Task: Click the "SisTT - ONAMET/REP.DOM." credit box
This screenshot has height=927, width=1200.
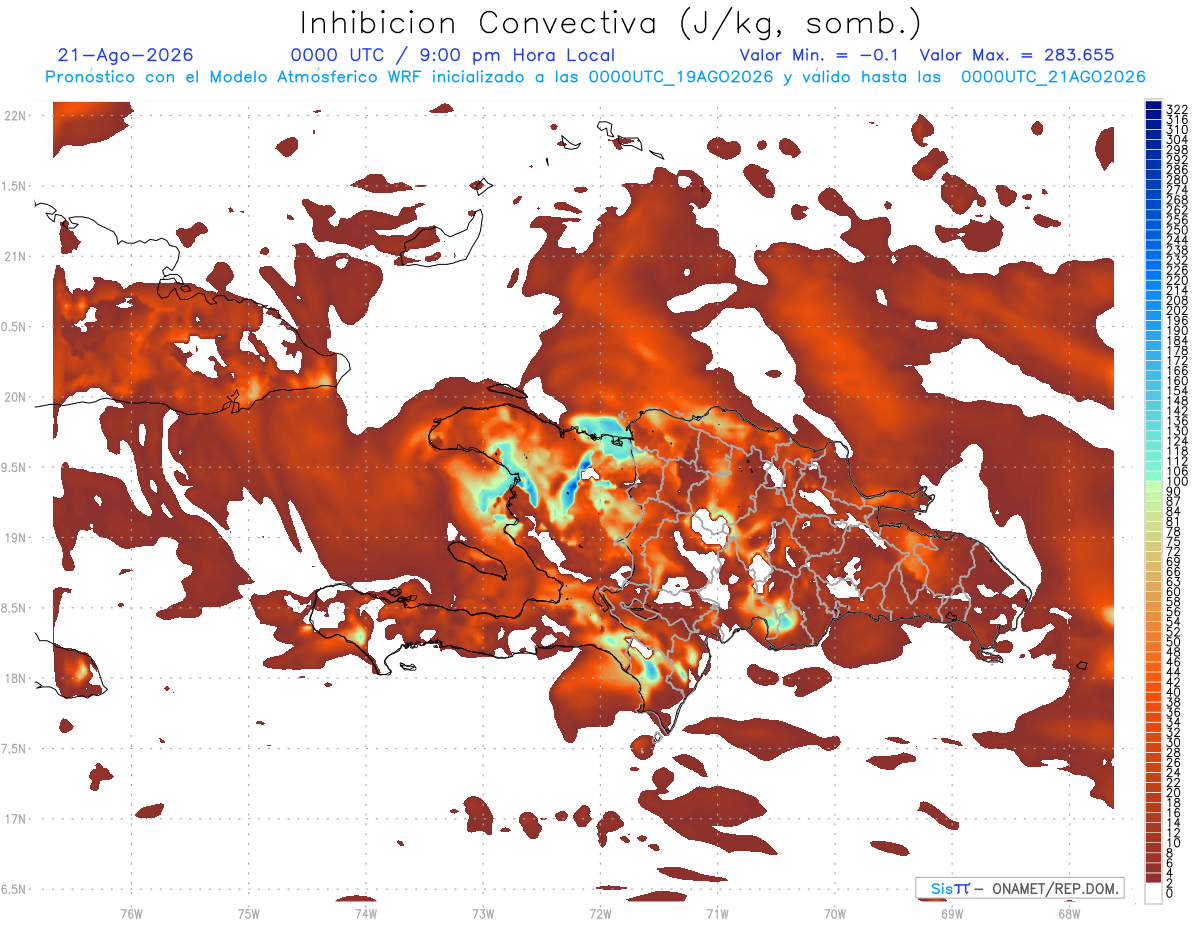Action: [x=1019, y=888]
